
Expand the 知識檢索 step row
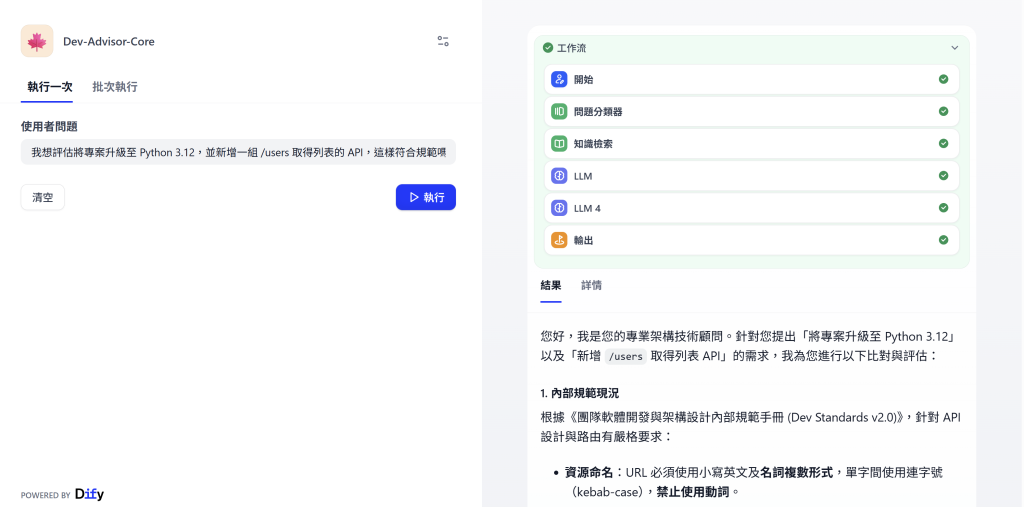(752, 144)
